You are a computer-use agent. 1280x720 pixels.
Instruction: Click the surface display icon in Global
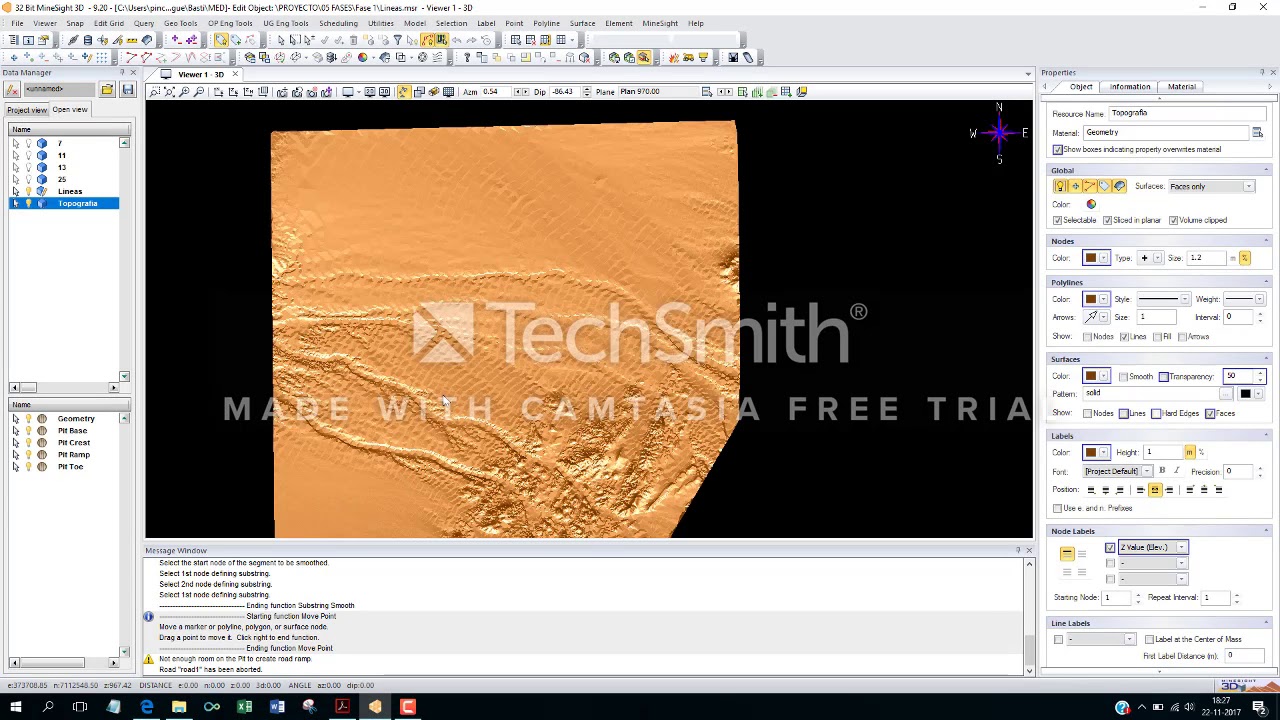pyautogui.click(x=1120, y=186)
